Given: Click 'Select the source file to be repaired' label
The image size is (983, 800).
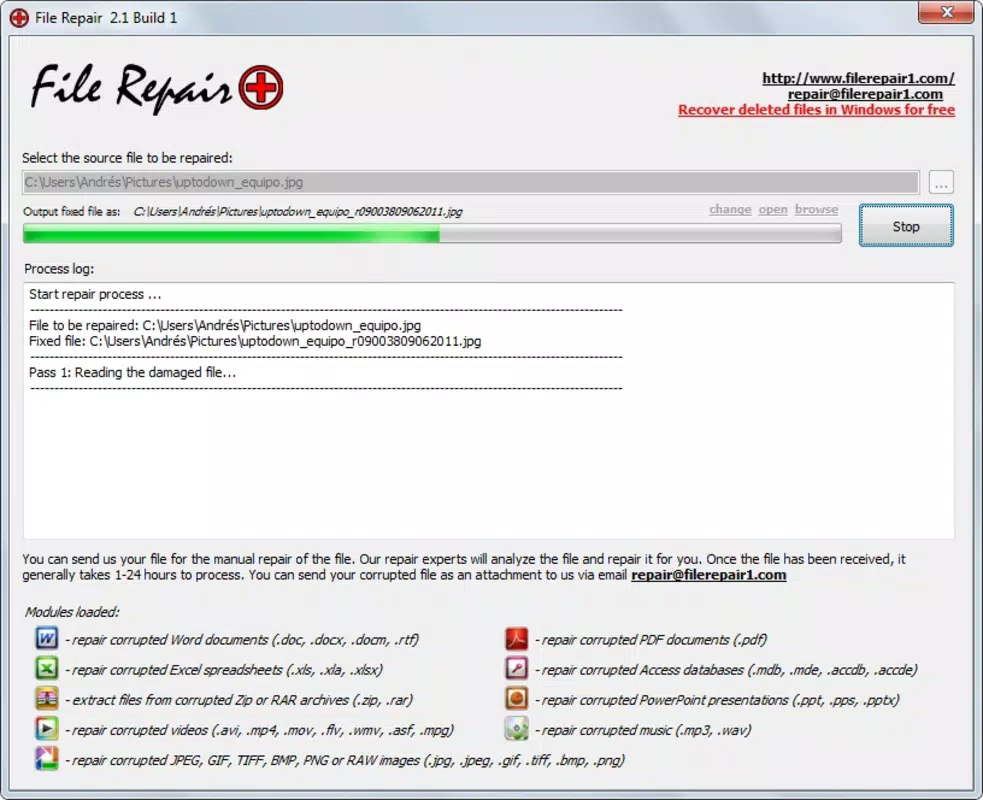Looking at the screenshot, I should pos(127,158).
